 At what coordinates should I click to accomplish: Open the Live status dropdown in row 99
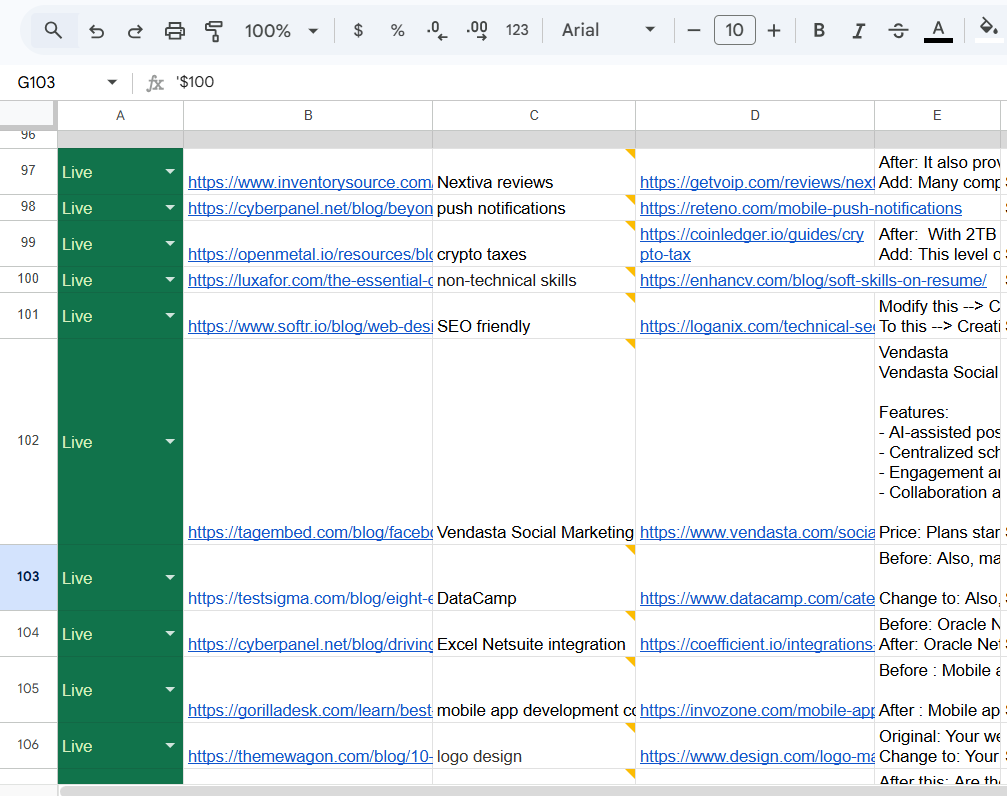point(170,243)
